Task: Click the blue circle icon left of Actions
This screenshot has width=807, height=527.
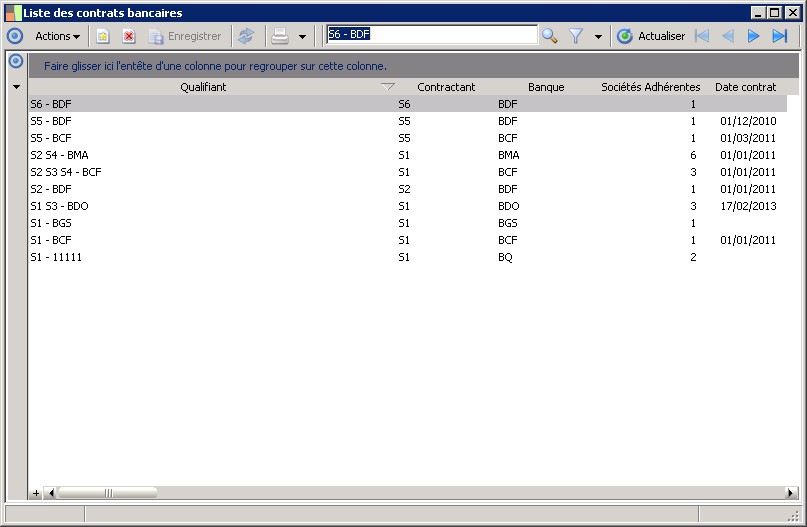Action: point(15,36)
